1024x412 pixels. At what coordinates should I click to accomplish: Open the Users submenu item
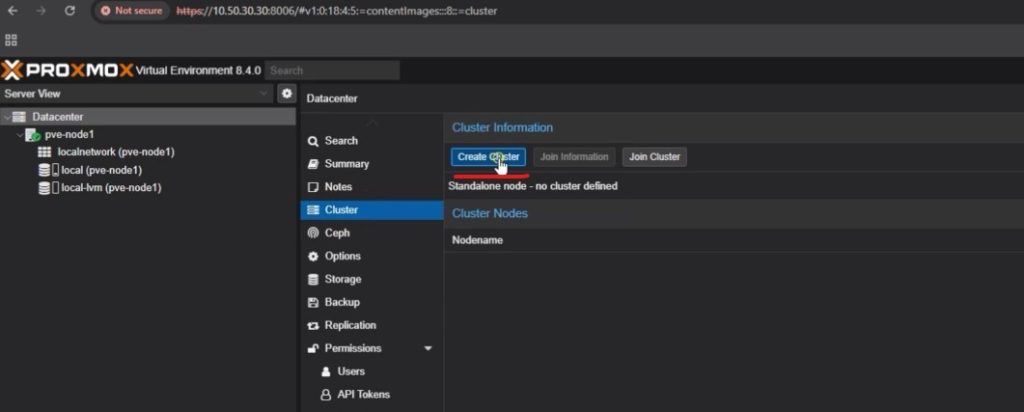[x=372, y=372]
